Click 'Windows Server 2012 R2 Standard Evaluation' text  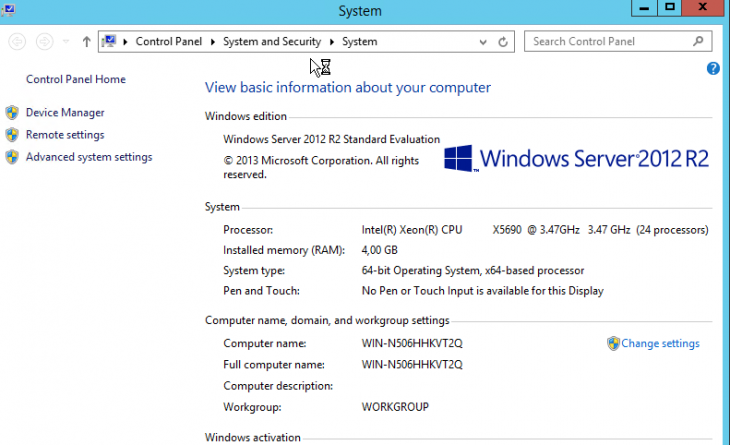tap(331, 139)
